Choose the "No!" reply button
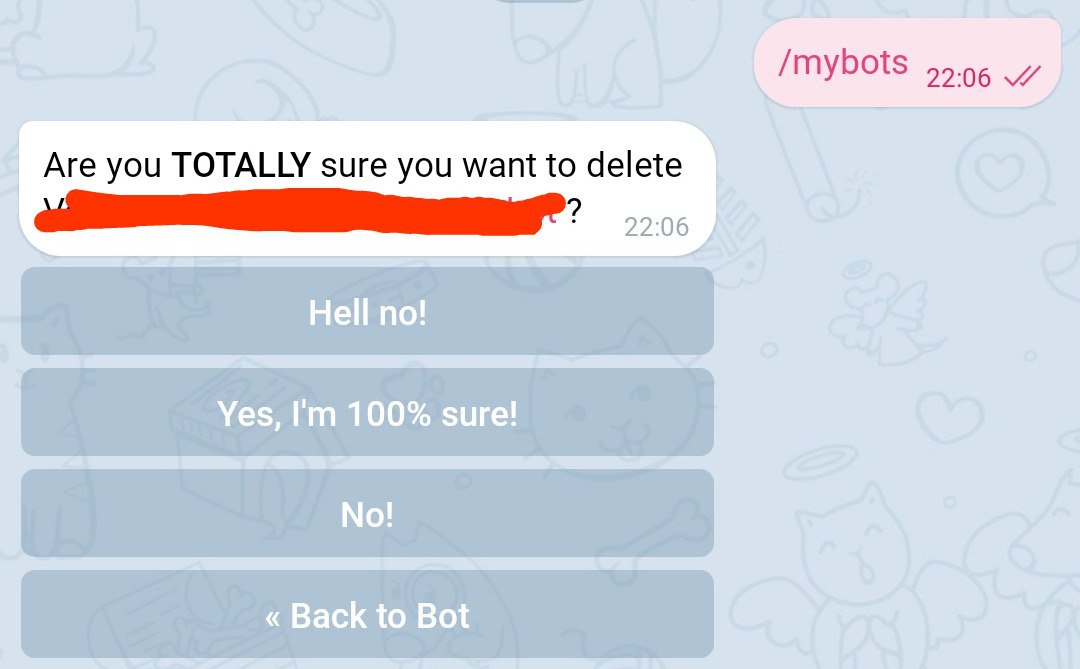 [x=367, y=513]
